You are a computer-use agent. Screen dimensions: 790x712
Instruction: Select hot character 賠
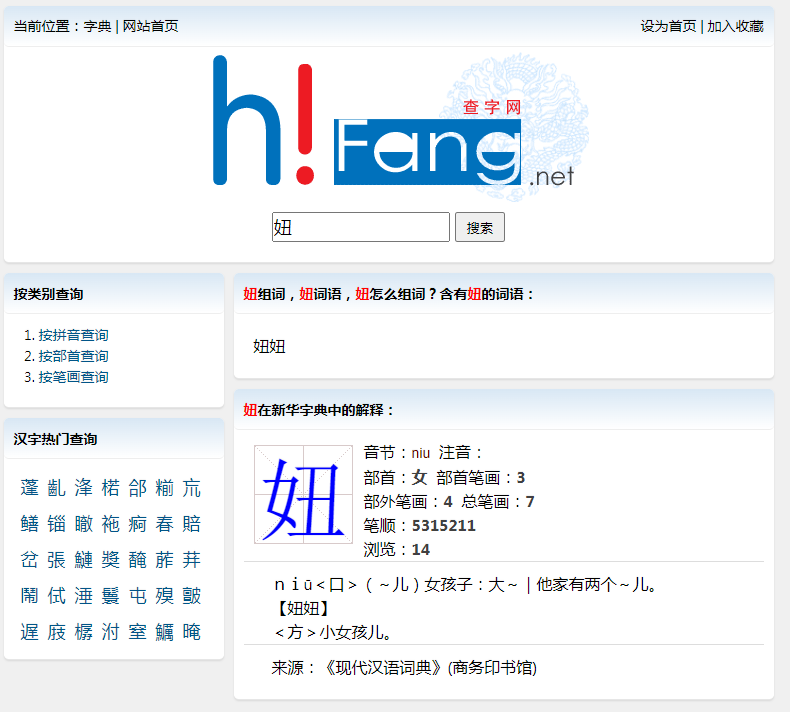pyautogui.click(x=191, y=524)
